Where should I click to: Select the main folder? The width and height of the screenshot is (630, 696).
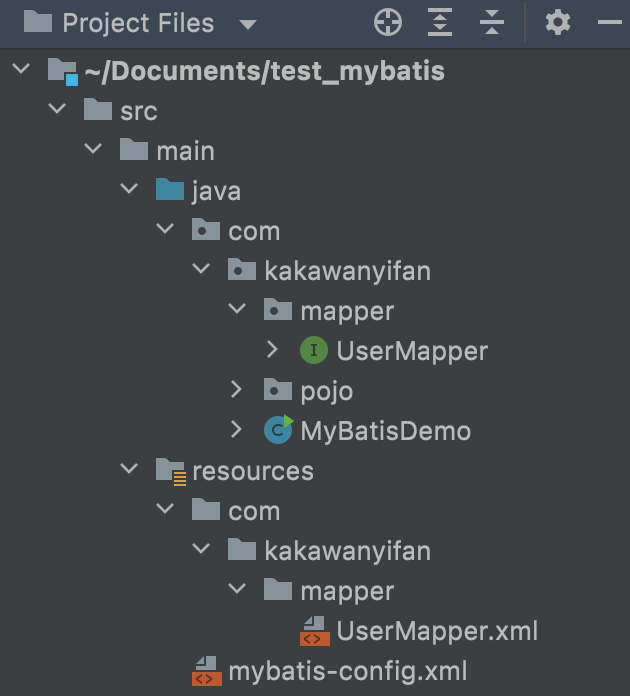tap(184, 150)
